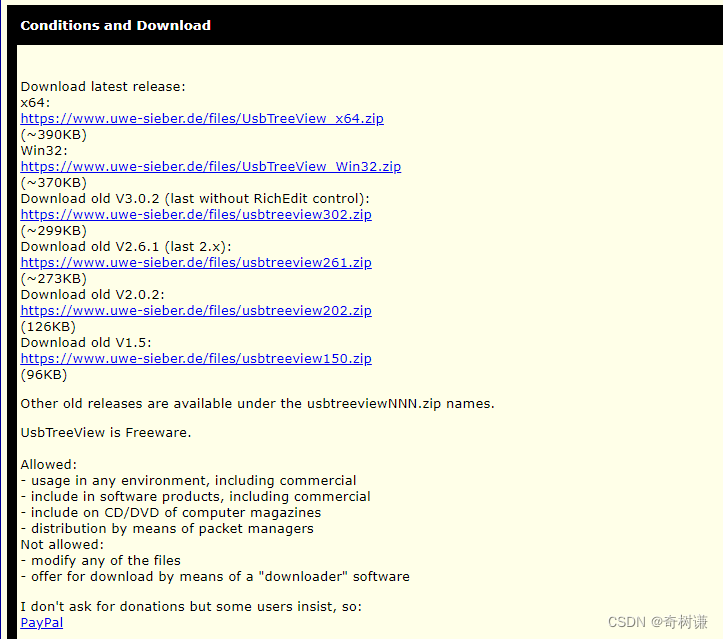Click 'I don't ask for donations' sentence
The width and height of the screenshot is (723, 639).
191,606
